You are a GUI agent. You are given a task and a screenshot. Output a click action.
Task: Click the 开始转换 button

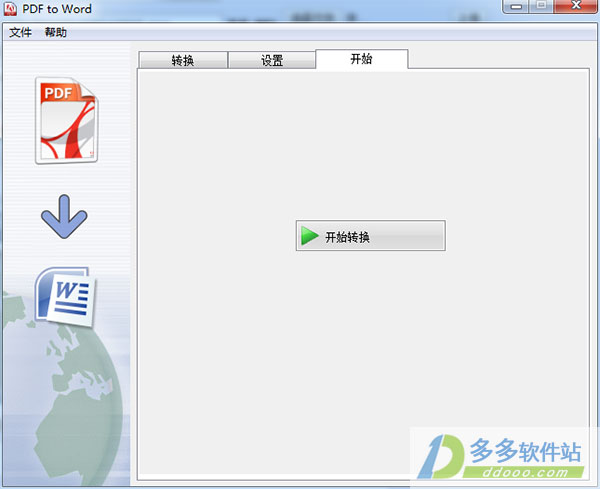[x=370, y=236]
